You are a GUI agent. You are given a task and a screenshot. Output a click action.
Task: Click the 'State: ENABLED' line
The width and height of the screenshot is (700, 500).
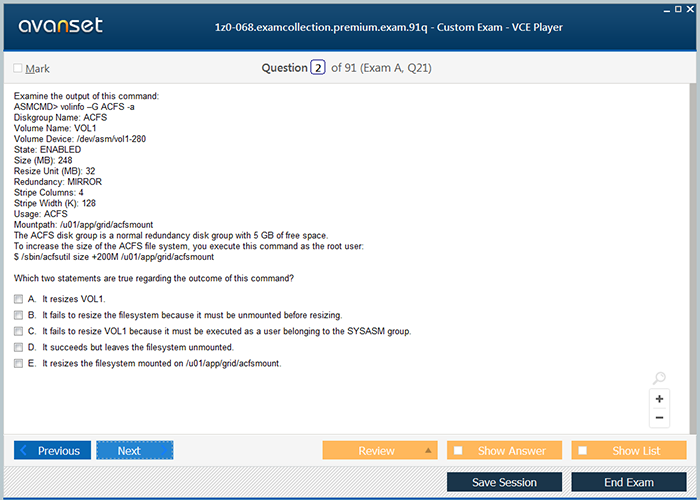point(47,150)
